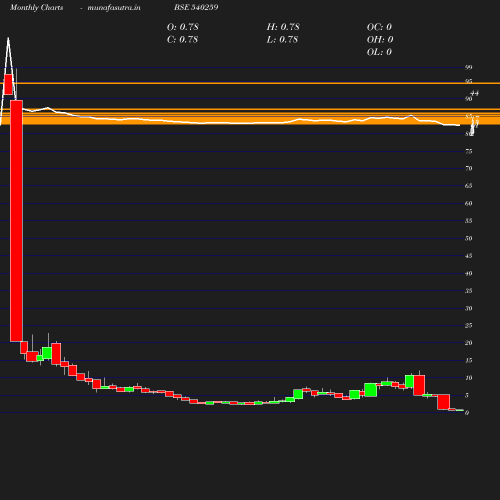The image size is (500, 500).
Task: Click the 65 price axis label
Action: [x=469, y=186]
